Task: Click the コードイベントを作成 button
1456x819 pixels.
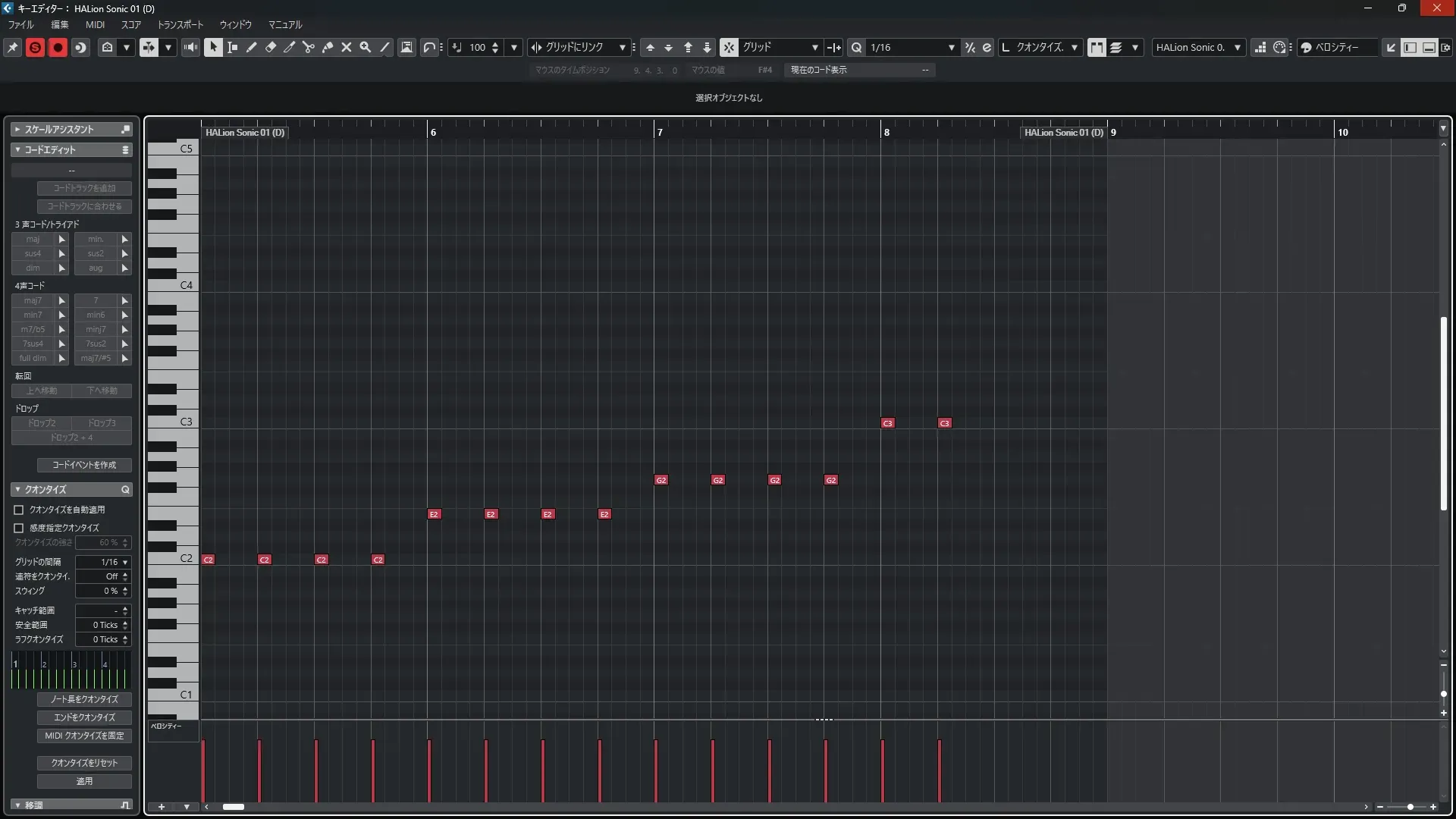Action: [84, 465]
